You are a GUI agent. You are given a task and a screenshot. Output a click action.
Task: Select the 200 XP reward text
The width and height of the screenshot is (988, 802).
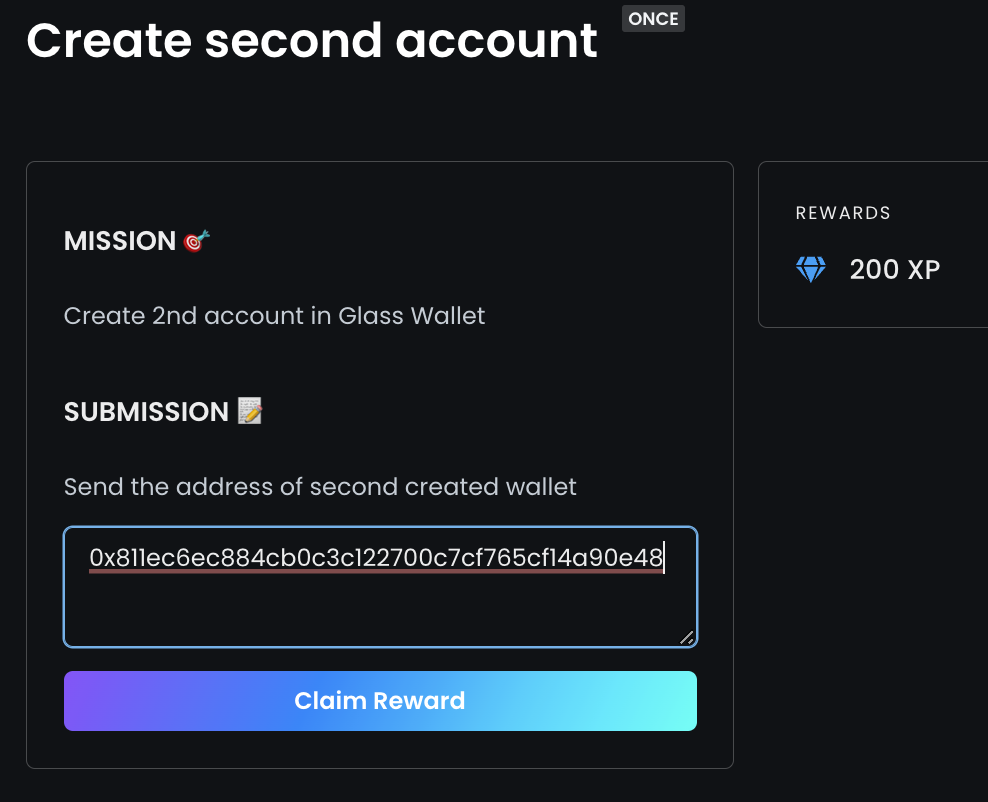895,270
